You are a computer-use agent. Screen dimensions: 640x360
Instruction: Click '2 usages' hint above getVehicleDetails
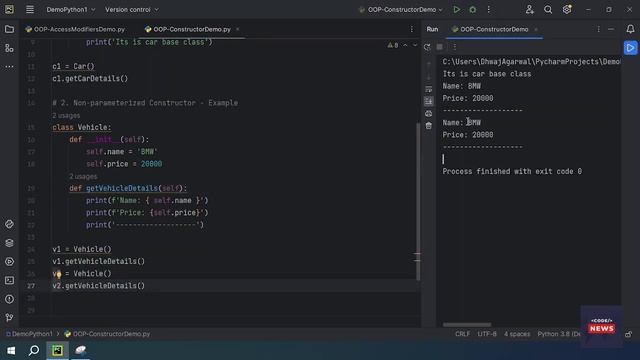[83, 176]
